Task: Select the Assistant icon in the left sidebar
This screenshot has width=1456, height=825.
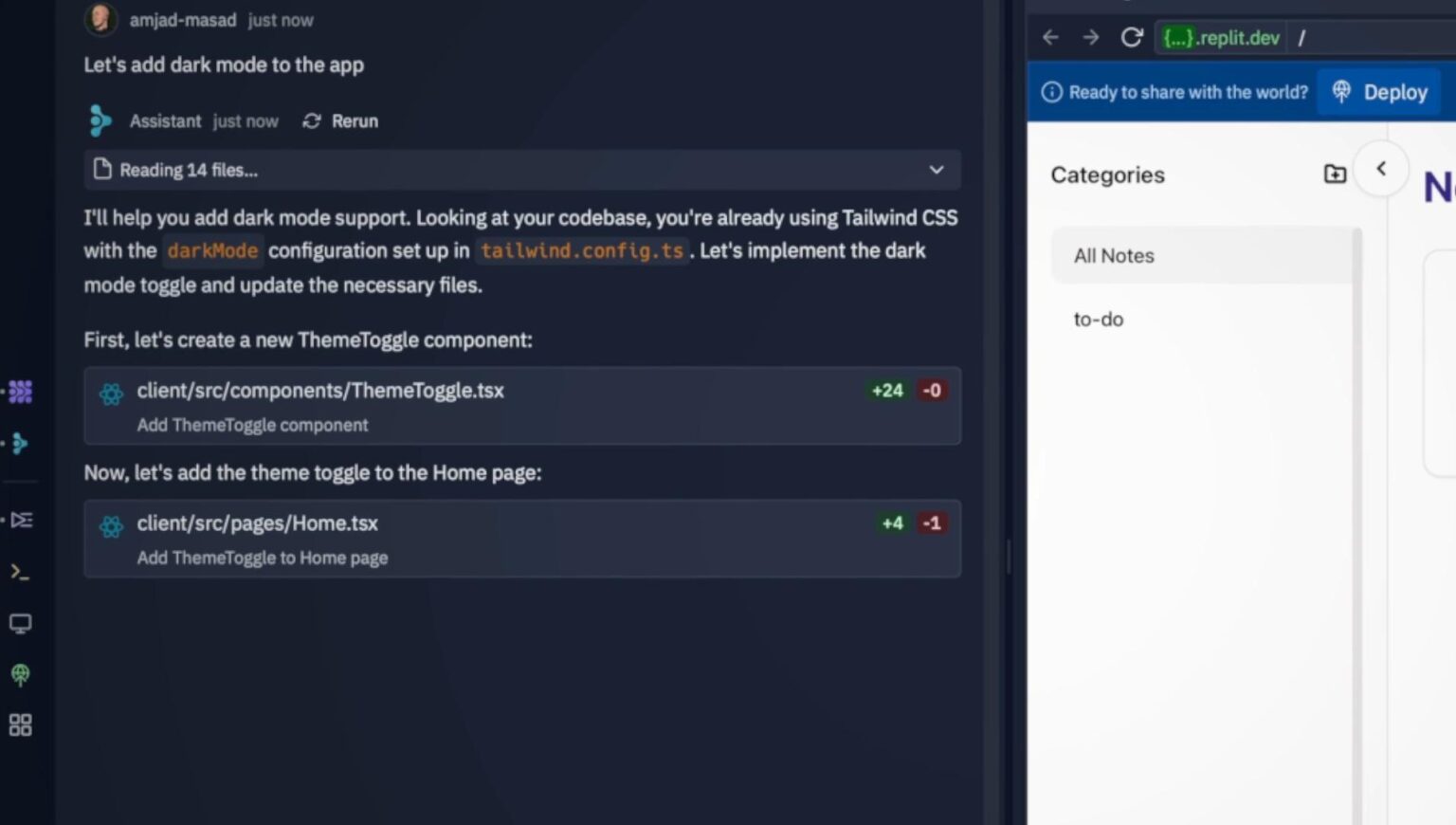Action: 20,443
